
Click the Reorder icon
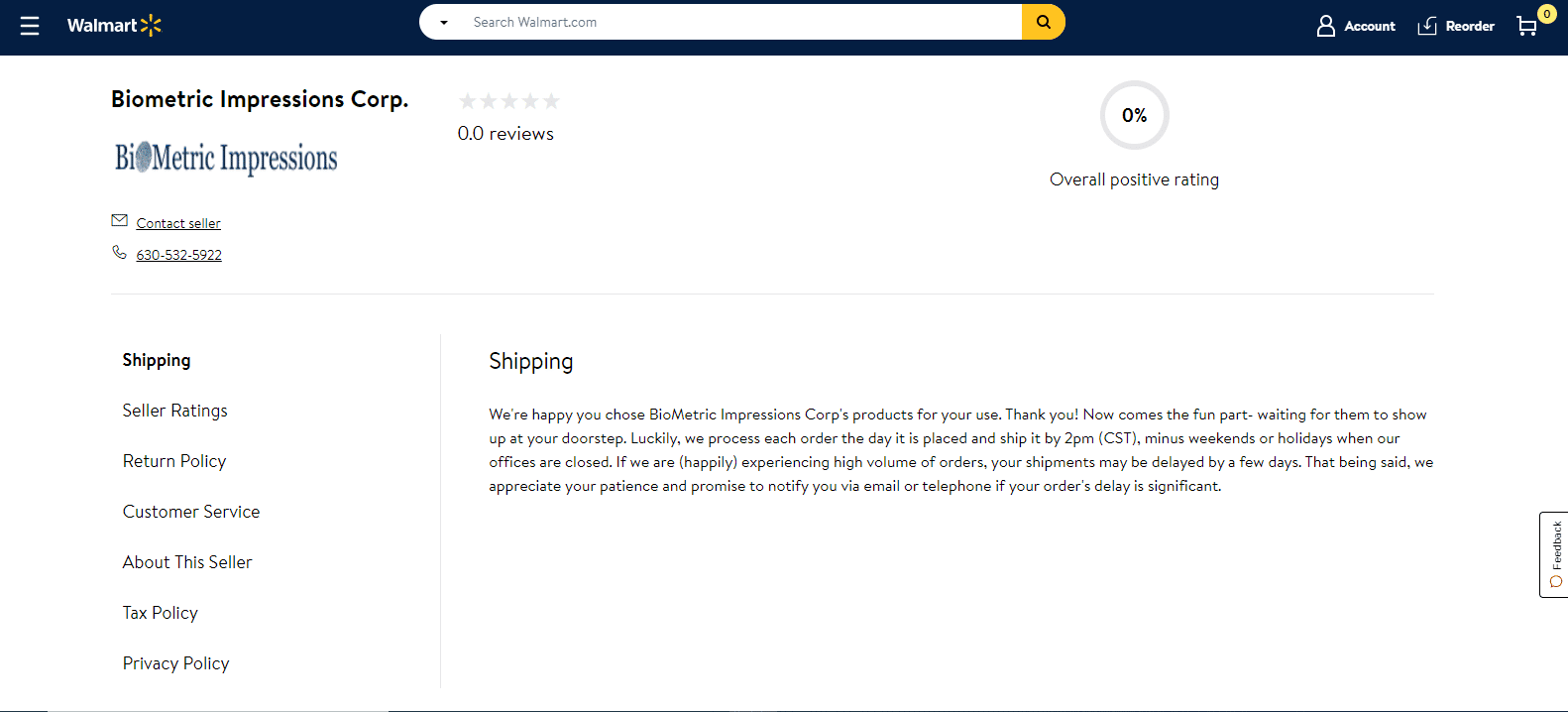(x=1427, y=26)
